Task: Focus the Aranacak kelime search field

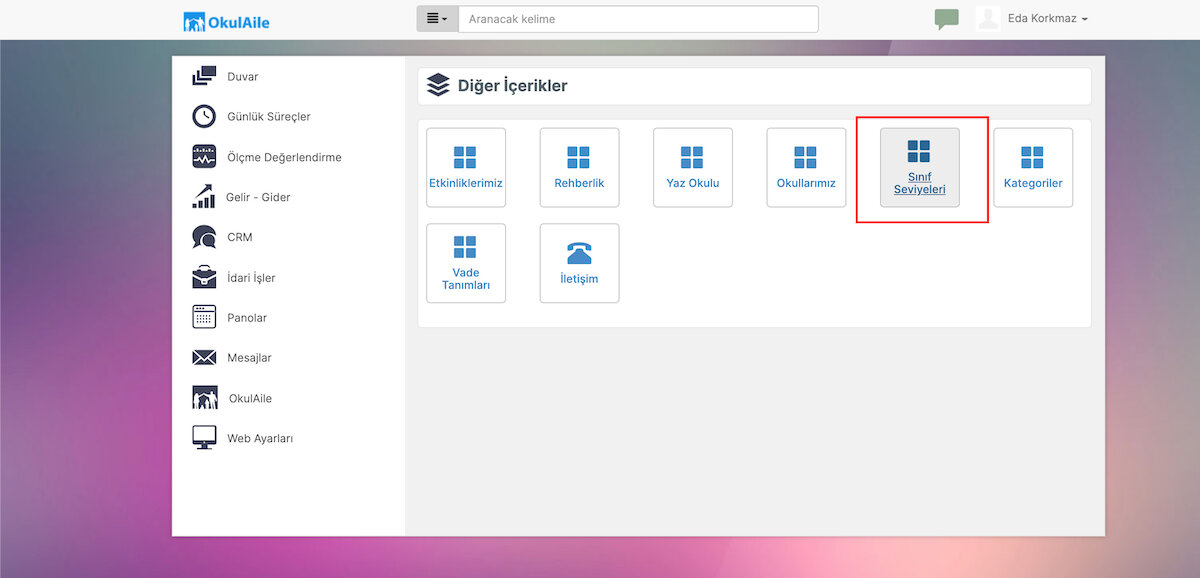Action: pyautogui.click(x=638, y=19)
